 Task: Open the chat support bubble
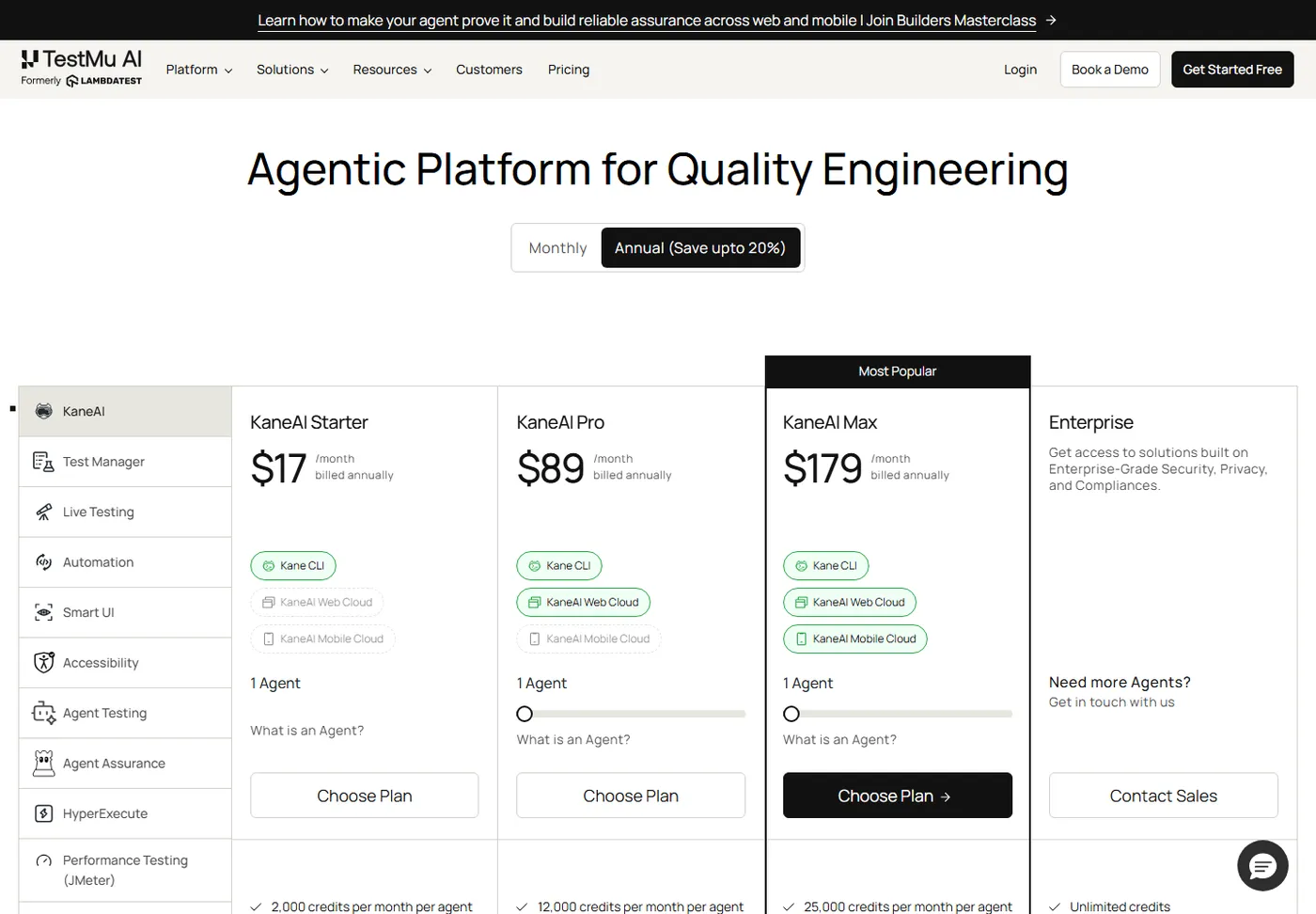[1262, 865]
